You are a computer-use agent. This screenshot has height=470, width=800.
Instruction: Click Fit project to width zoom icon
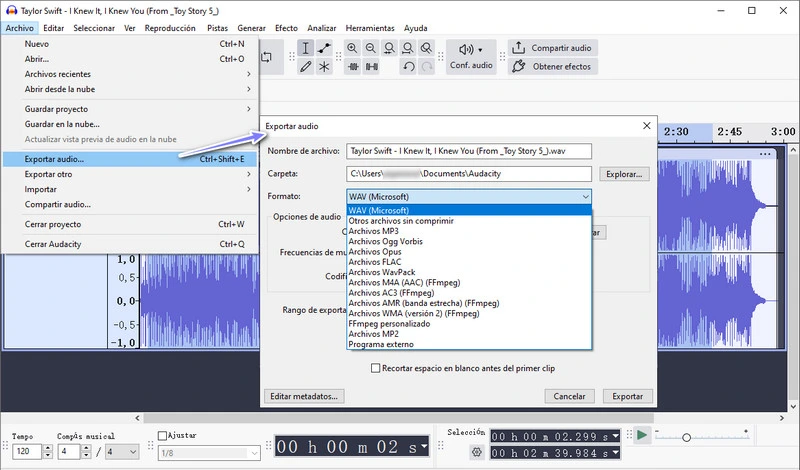(x=408, y=48)
